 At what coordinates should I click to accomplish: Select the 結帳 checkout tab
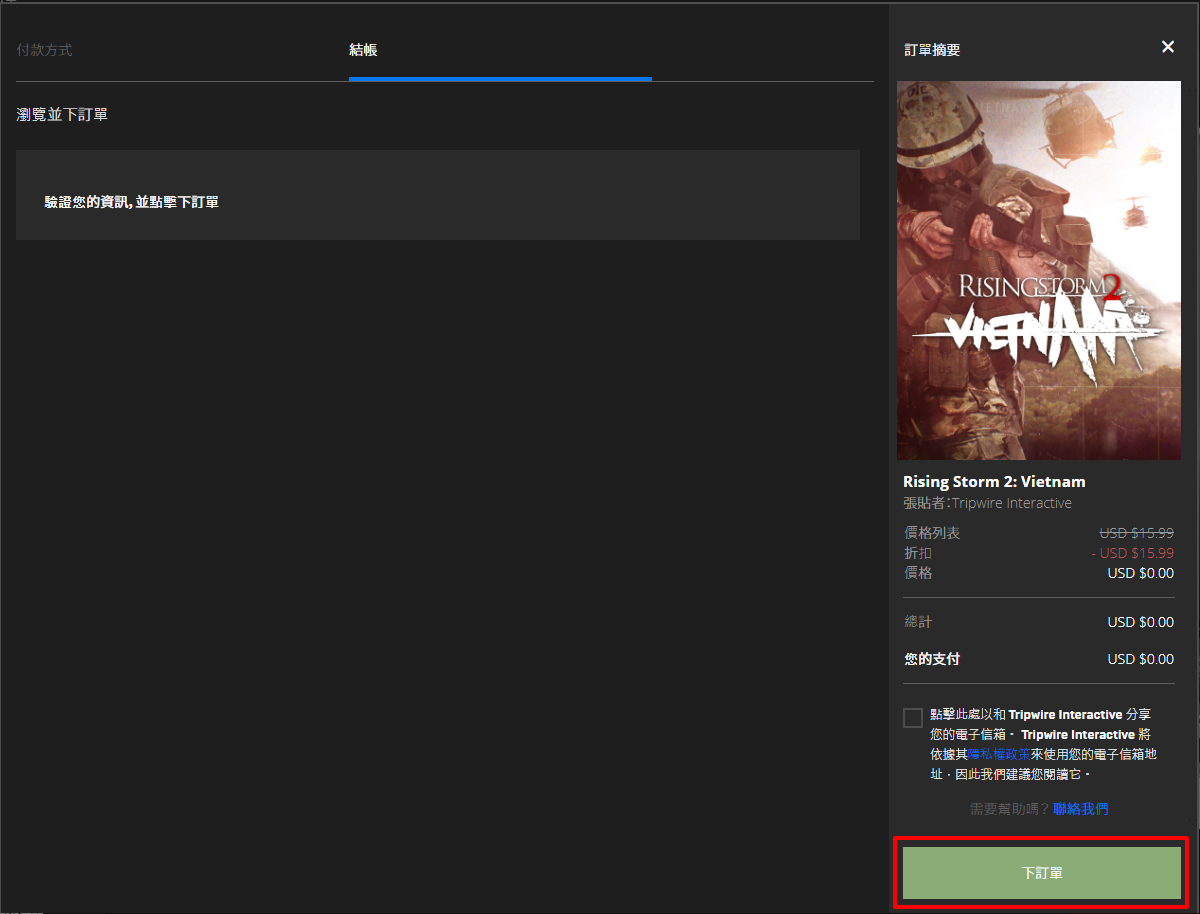tap(363, 49)
